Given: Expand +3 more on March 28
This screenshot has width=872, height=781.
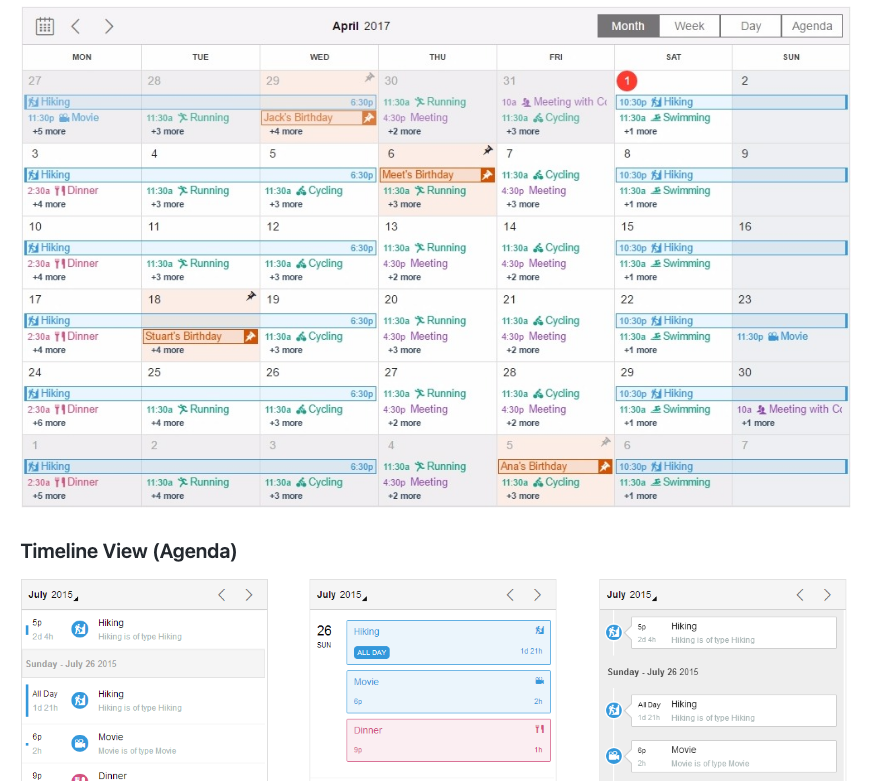Looking at the screenshot, I should tap(167, 132).
